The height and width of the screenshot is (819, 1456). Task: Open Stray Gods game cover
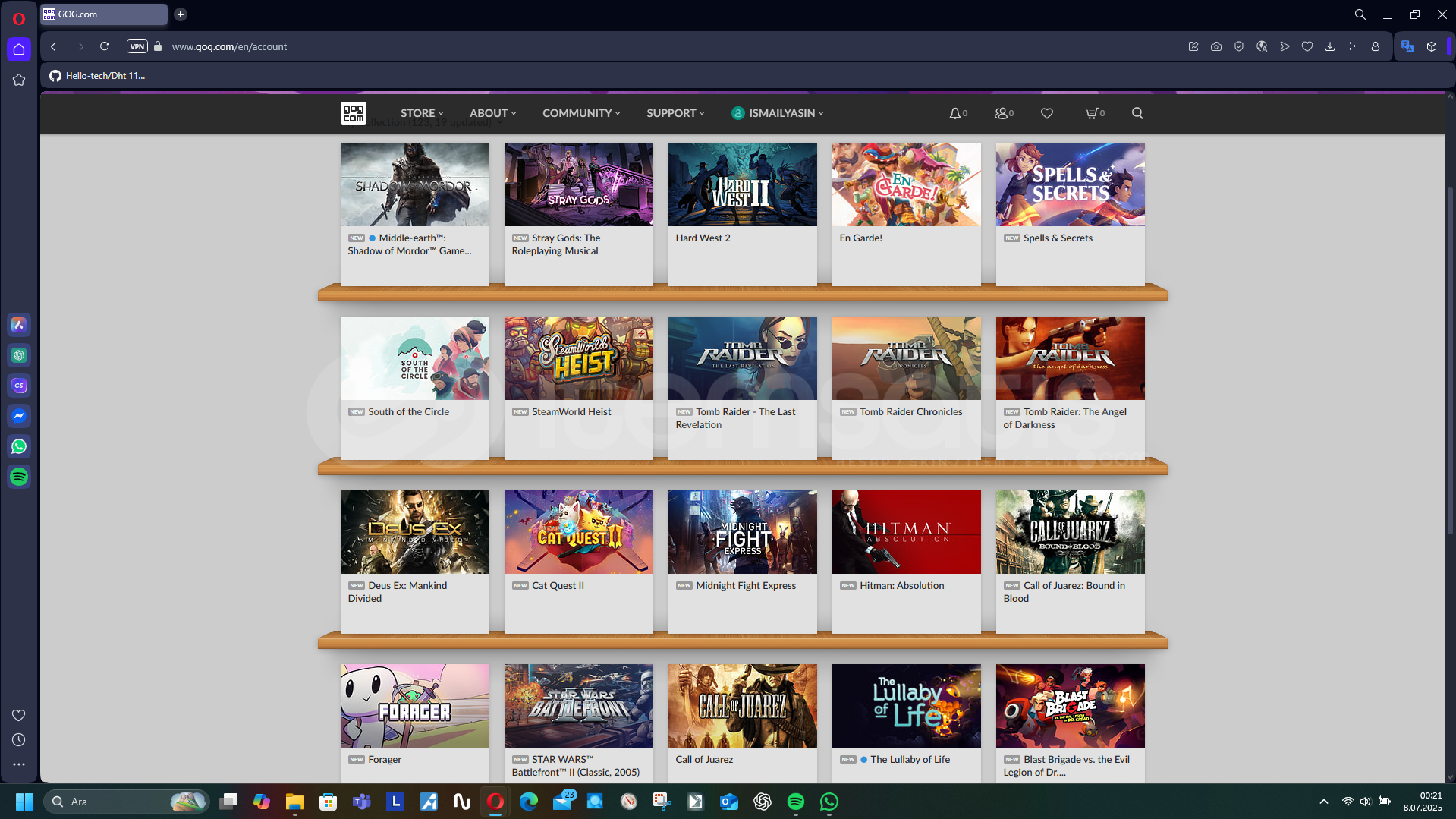[x=579, y=184]
